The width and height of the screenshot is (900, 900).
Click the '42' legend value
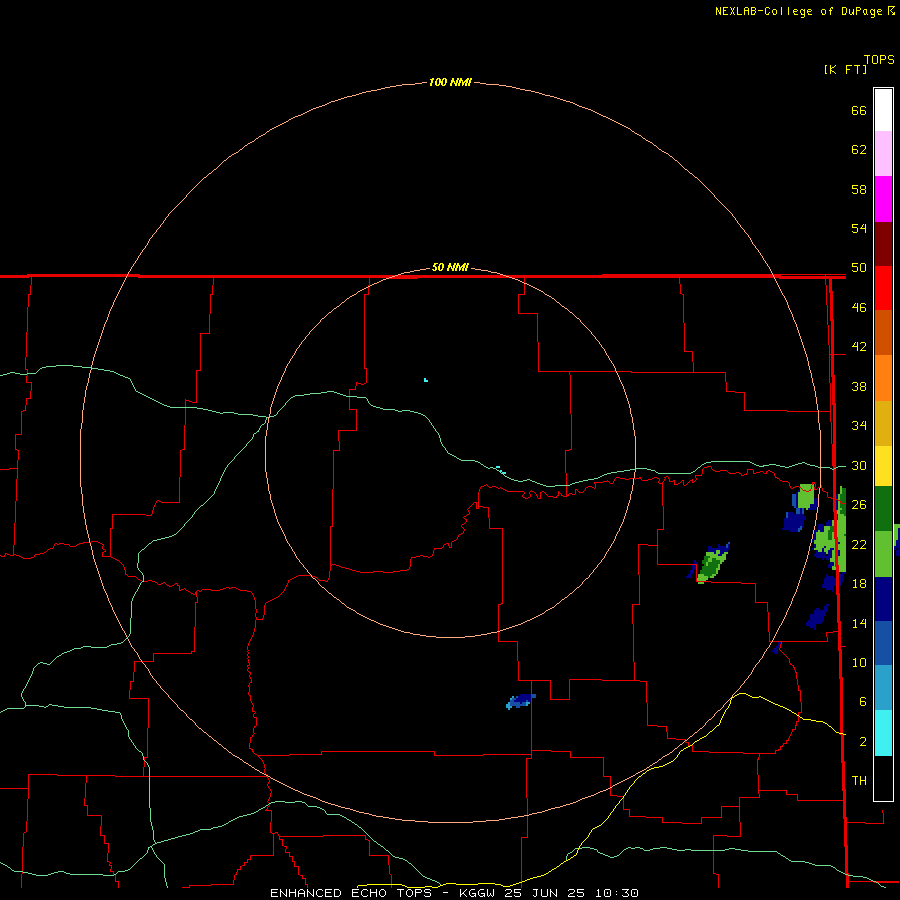point(859,346)
